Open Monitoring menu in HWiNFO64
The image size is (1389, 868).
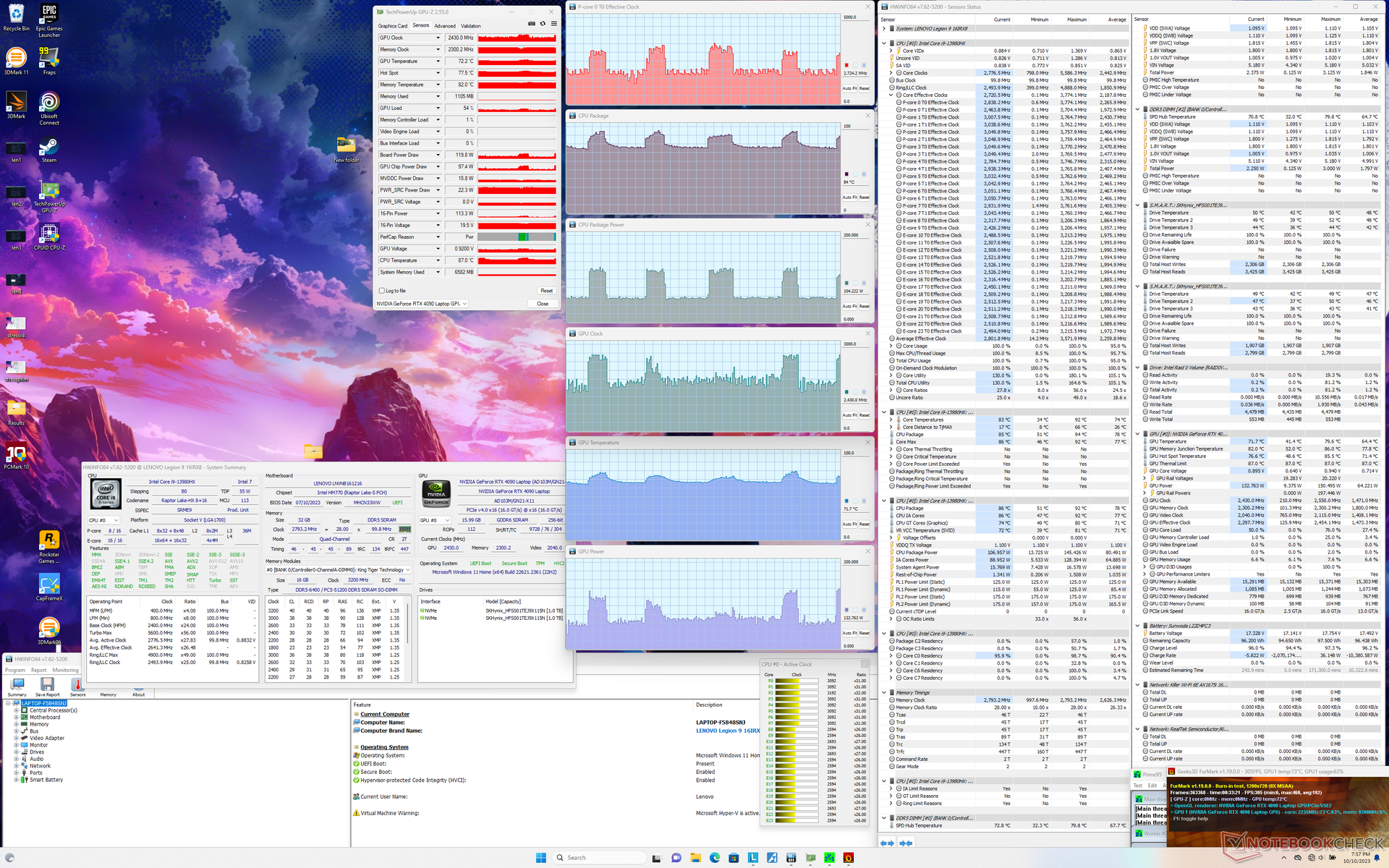coord(65,670)
